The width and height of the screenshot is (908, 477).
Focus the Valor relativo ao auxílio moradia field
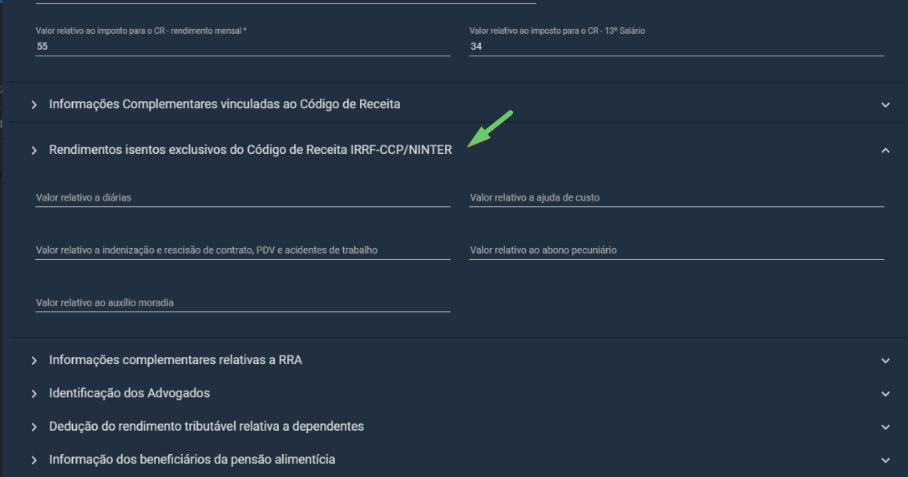243,303
